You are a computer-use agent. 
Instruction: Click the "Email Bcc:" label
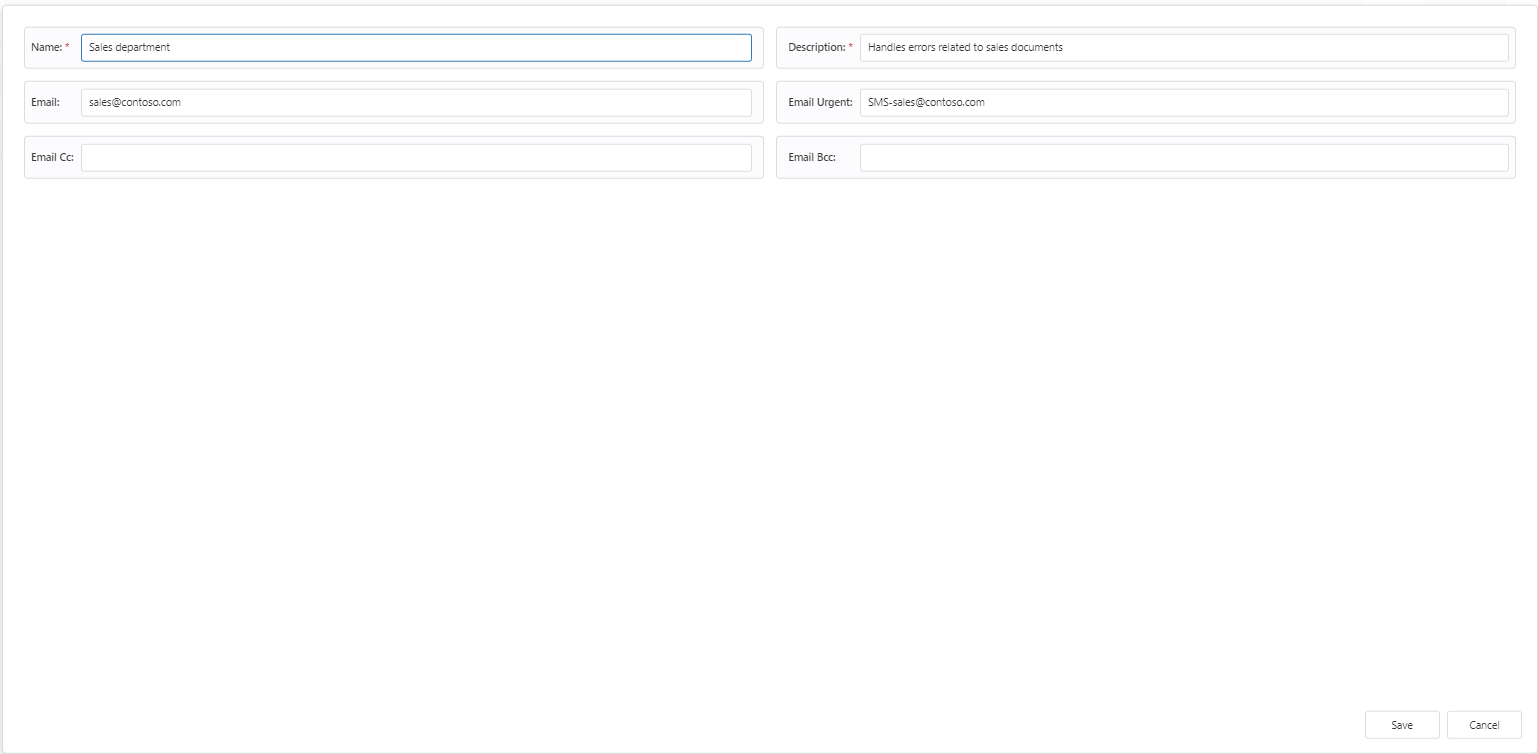tap(811, 157)
